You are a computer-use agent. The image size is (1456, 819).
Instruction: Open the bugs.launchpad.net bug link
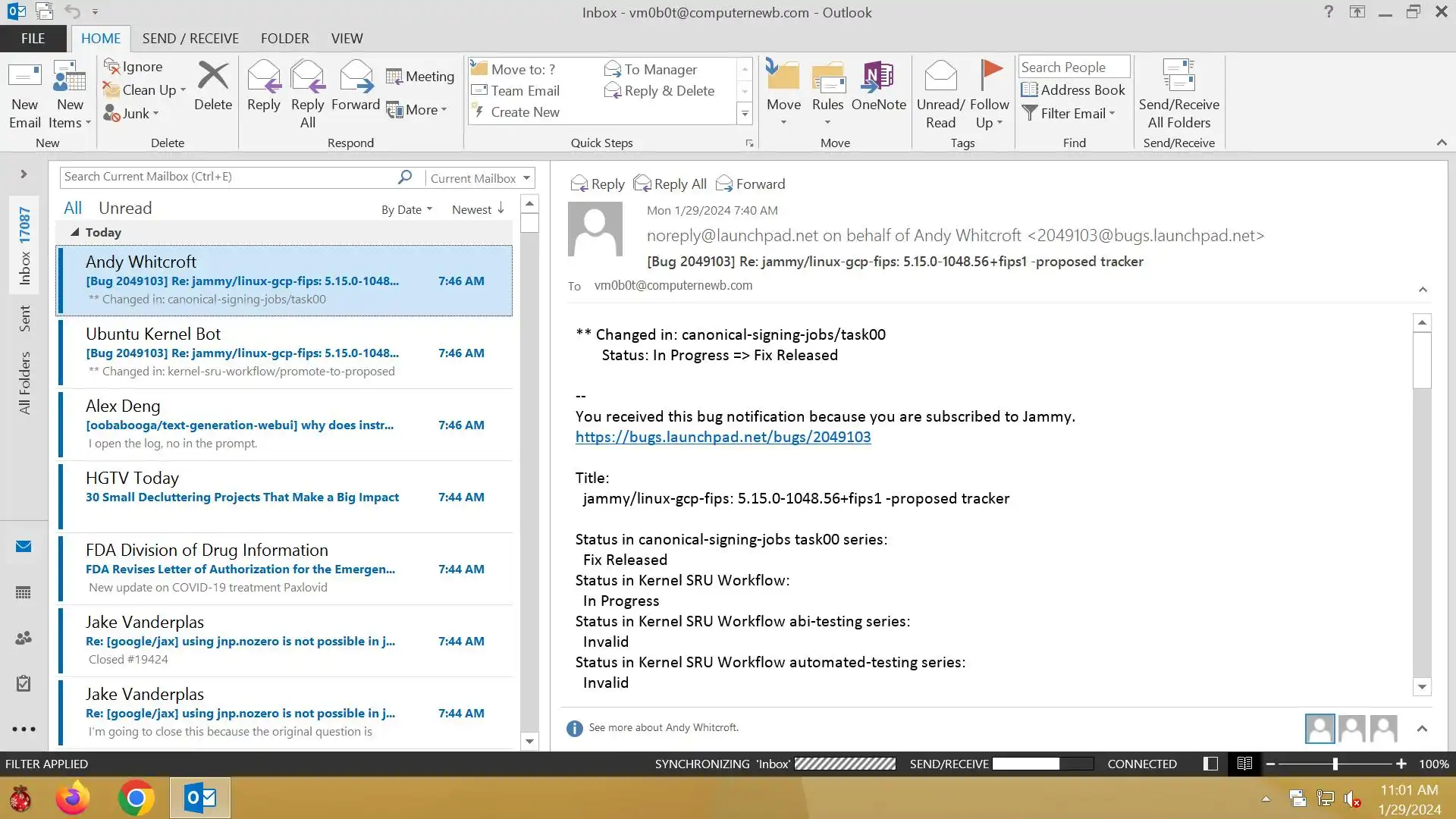pyautogui.click(x=723, y=437)
